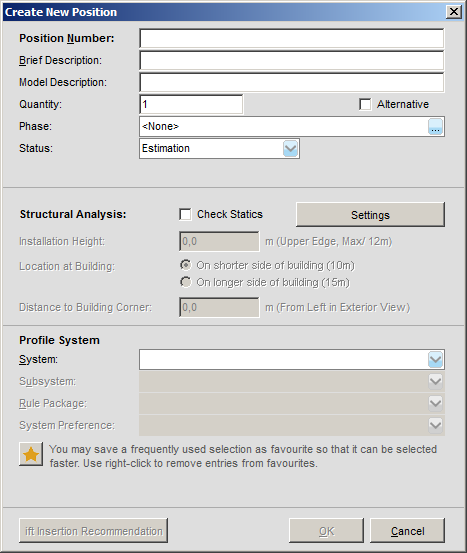Expand the Status dropdown arrow
The width and height of the screenshot is (467, 553).
point(290,148)
